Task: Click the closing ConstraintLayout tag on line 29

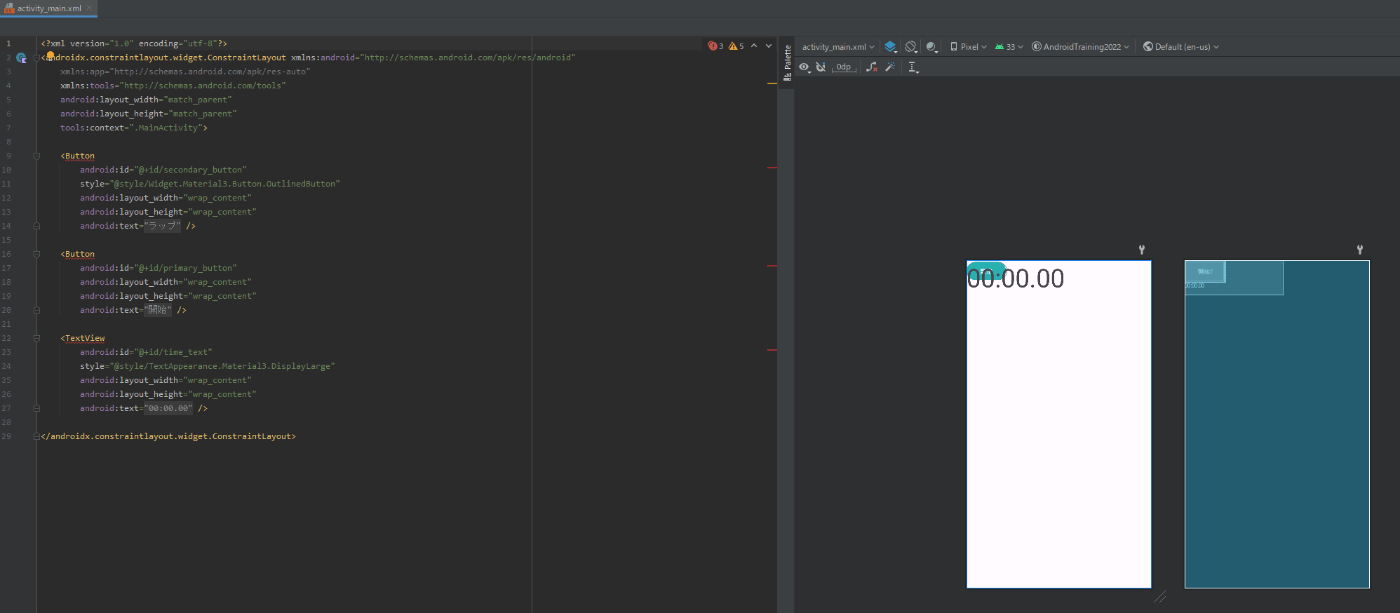Action: tap(168, 436)
